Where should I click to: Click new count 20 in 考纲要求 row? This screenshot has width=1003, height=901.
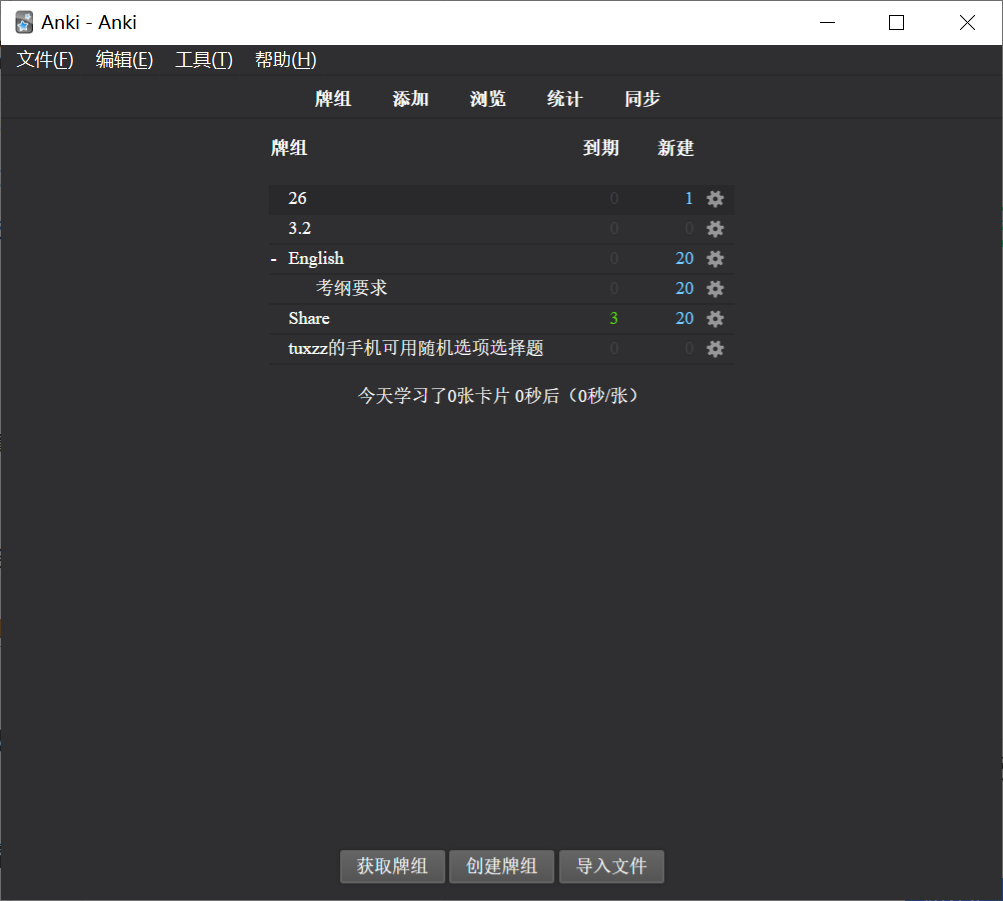[x=684, y=288]
